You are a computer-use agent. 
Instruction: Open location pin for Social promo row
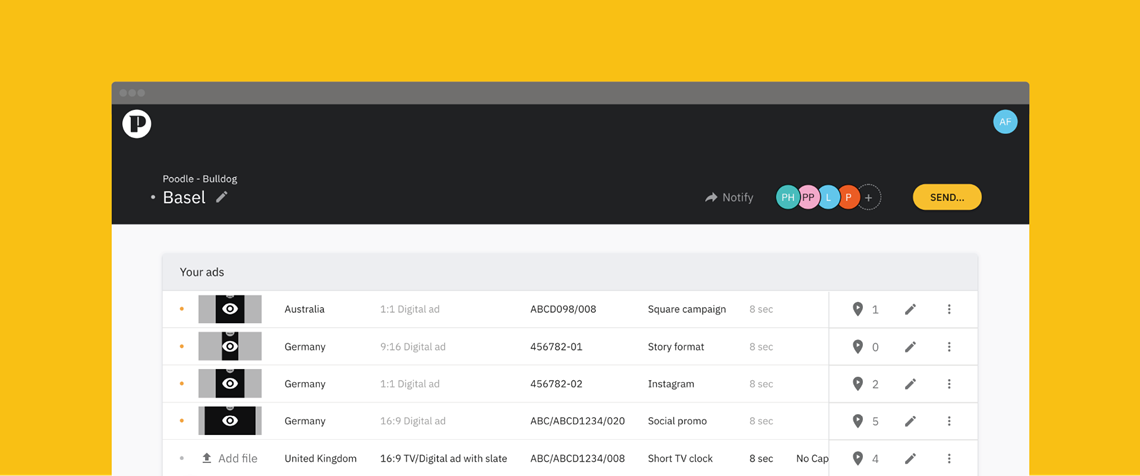[858, 421]
